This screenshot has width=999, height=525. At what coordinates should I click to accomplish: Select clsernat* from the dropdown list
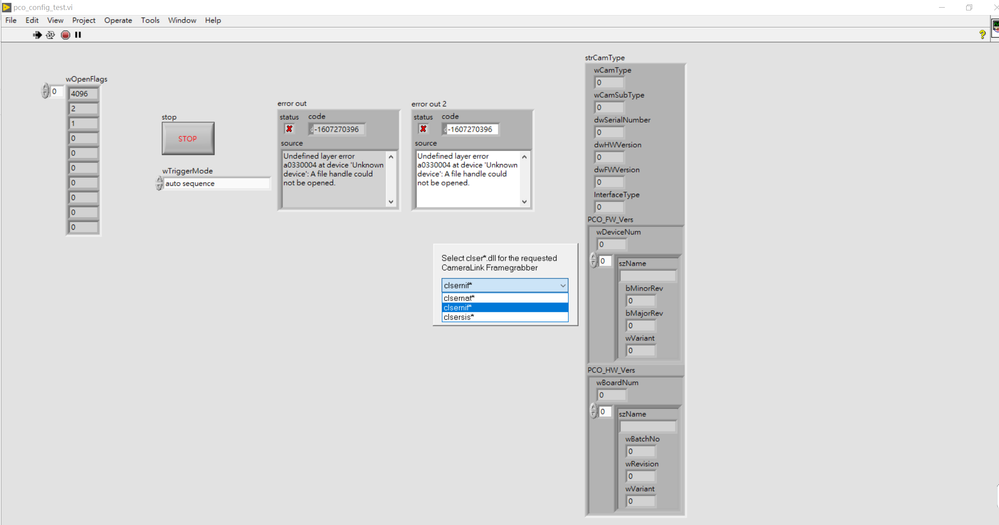(505, 298)
